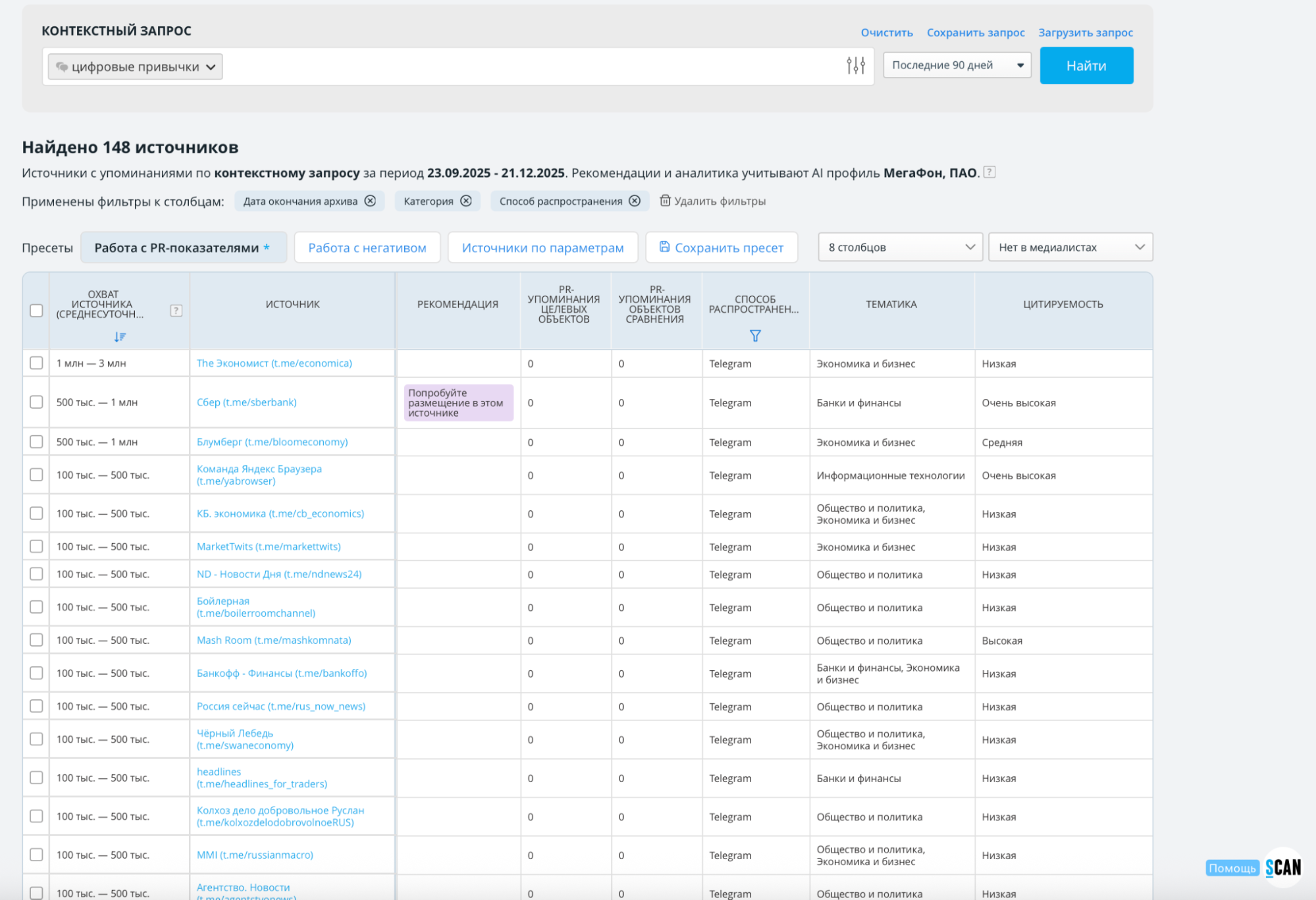Image resolution: width=1316 pixels, height=900 pixels.
Task: Open the Блумберг (t.me/bloomeconomy) source link
Action: 272,442
